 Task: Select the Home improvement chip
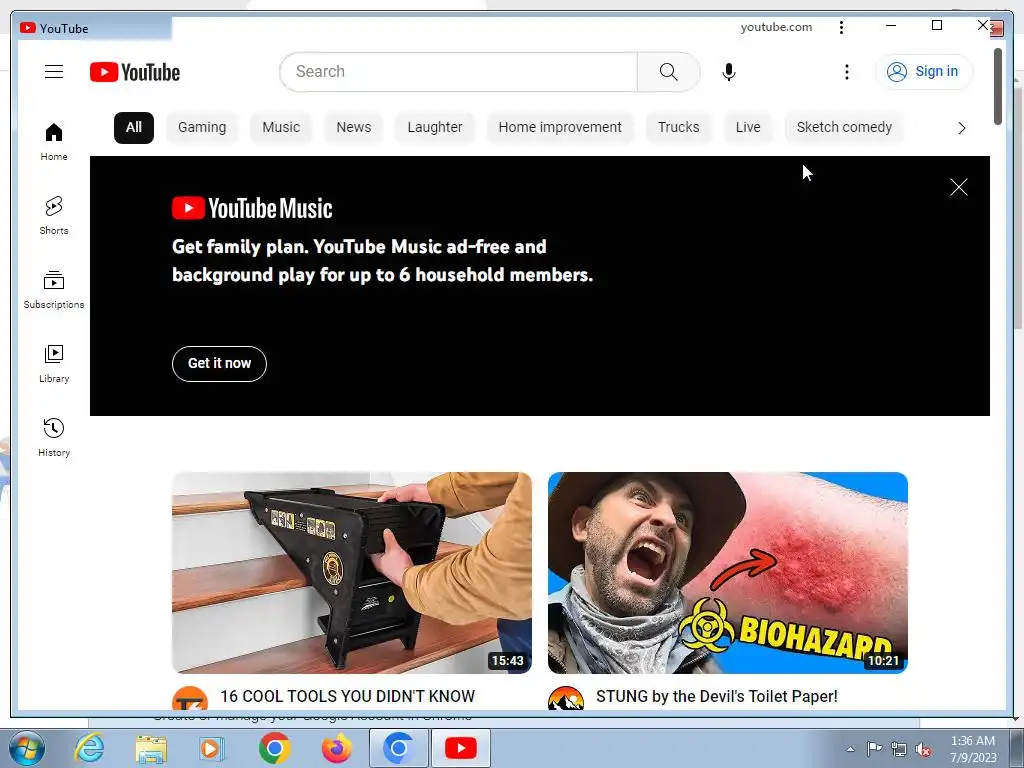[x=560, y=127]
